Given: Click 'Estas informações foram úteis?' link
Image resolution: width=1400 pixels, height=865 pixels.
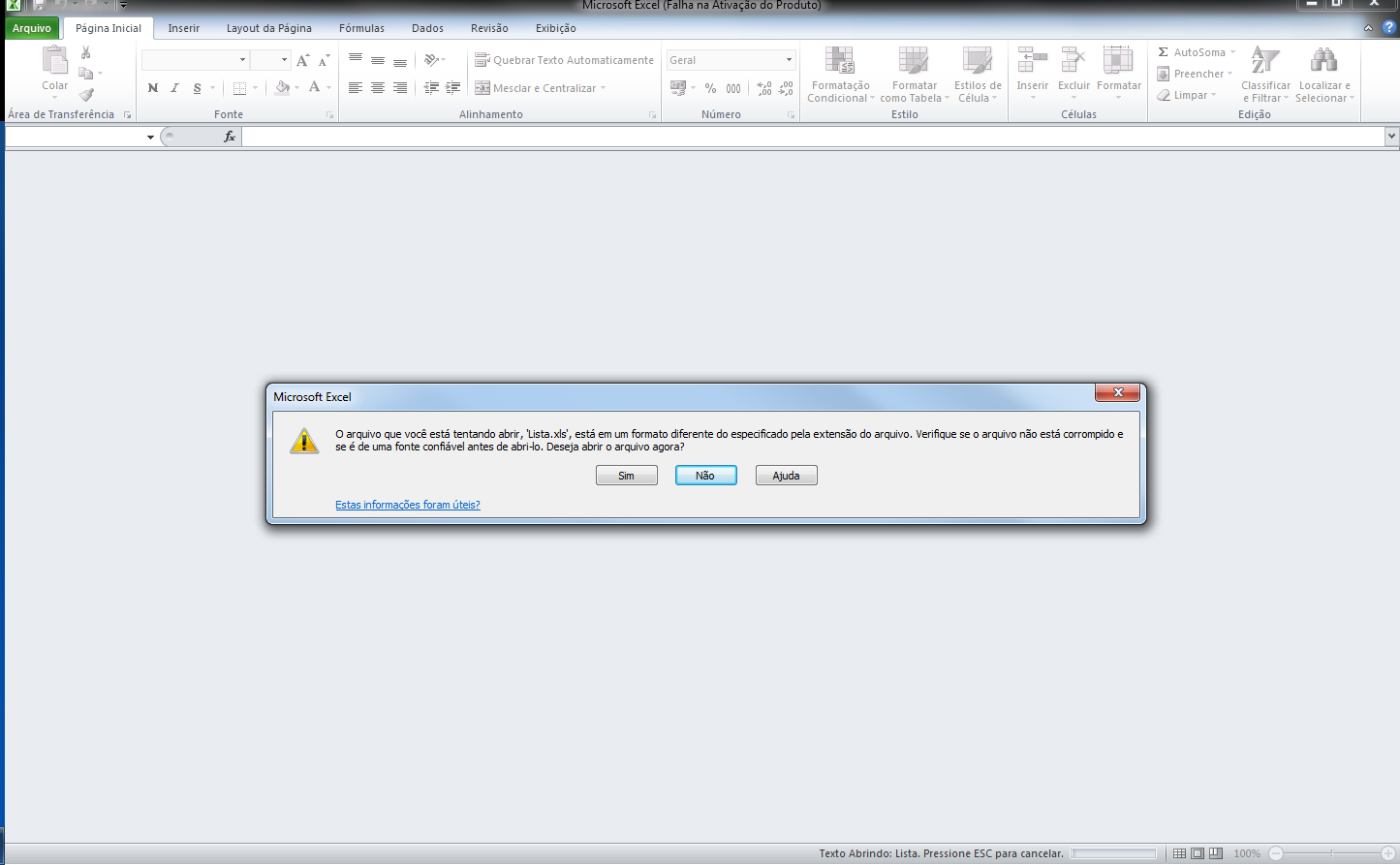Looking at the screenshot, I should pos(408,505).
